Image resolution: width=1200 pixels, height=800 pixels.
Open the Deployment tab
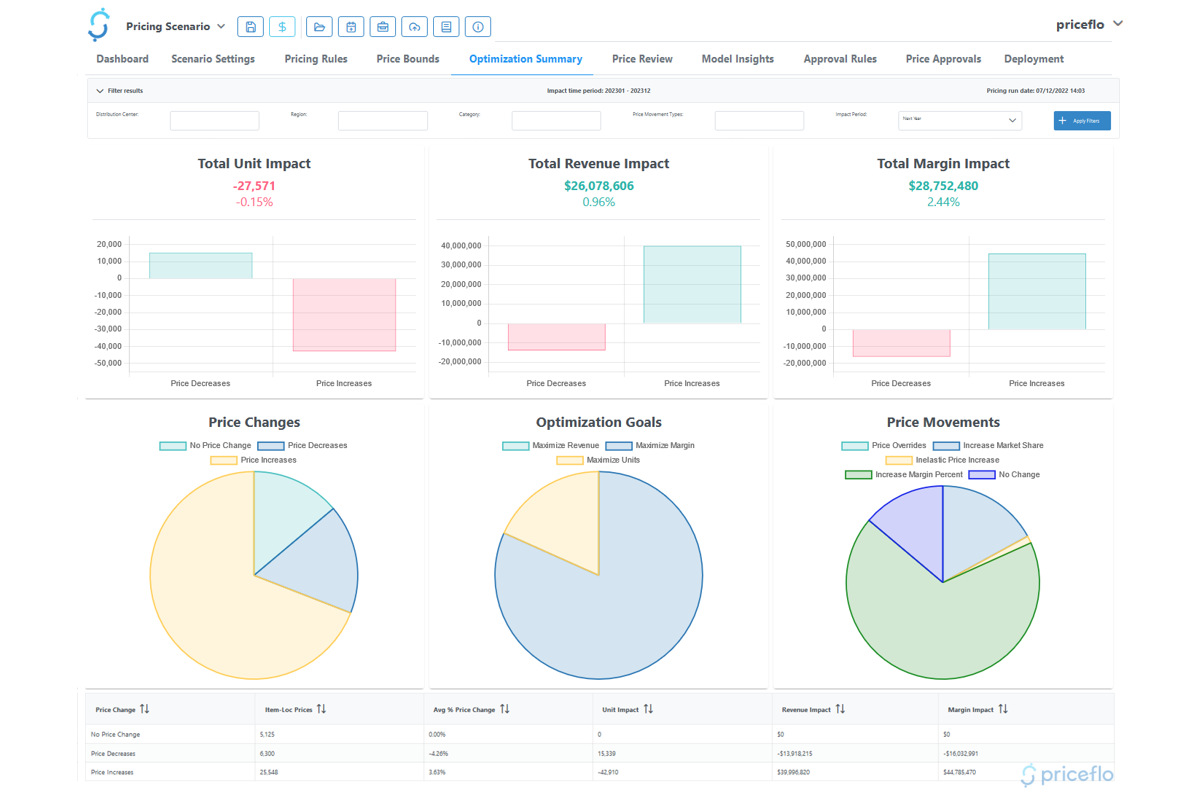coord(1033,59)
